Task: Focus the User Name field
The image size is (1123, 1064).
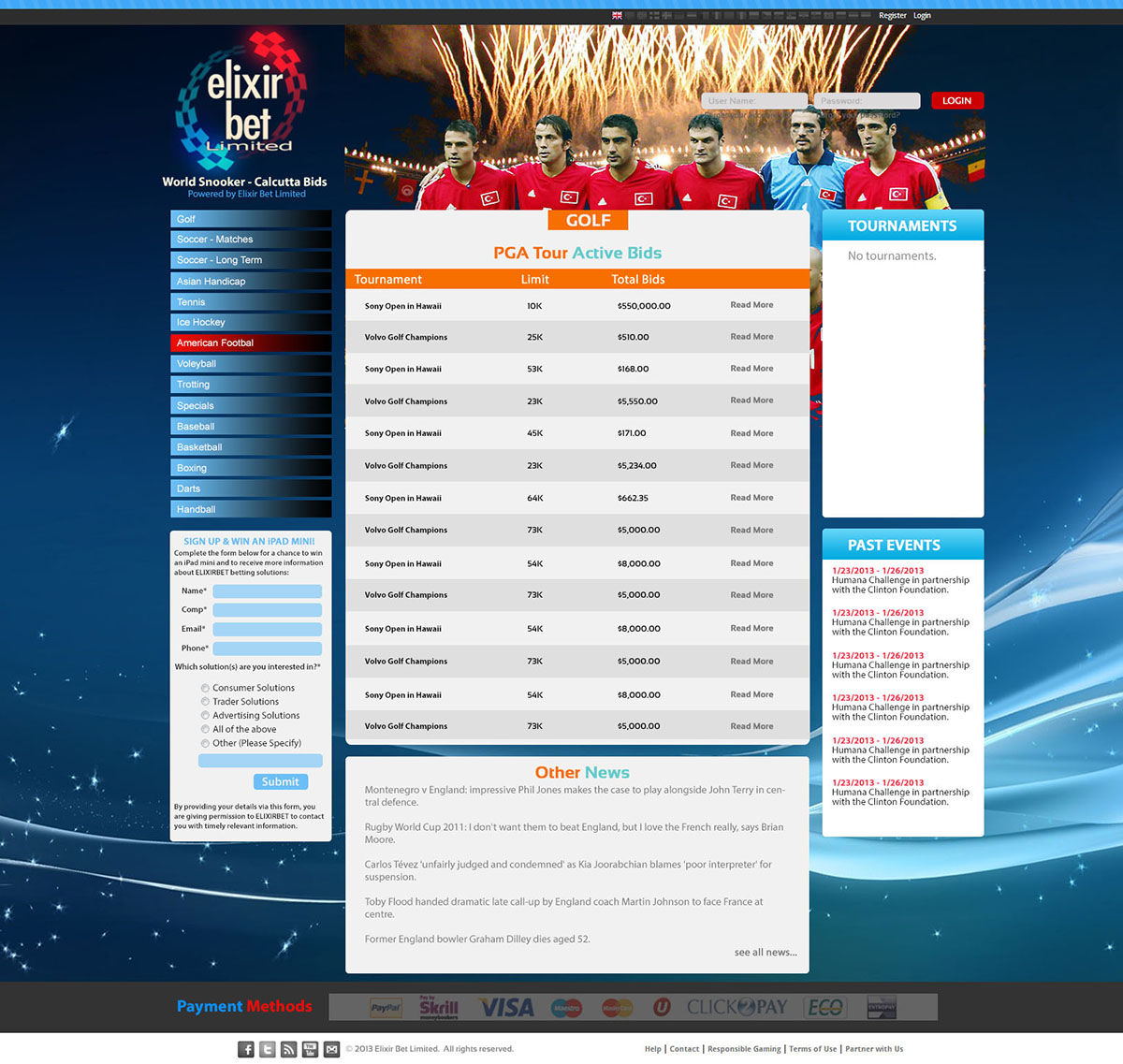Action: pyautogui.click(x=754, y=101)
